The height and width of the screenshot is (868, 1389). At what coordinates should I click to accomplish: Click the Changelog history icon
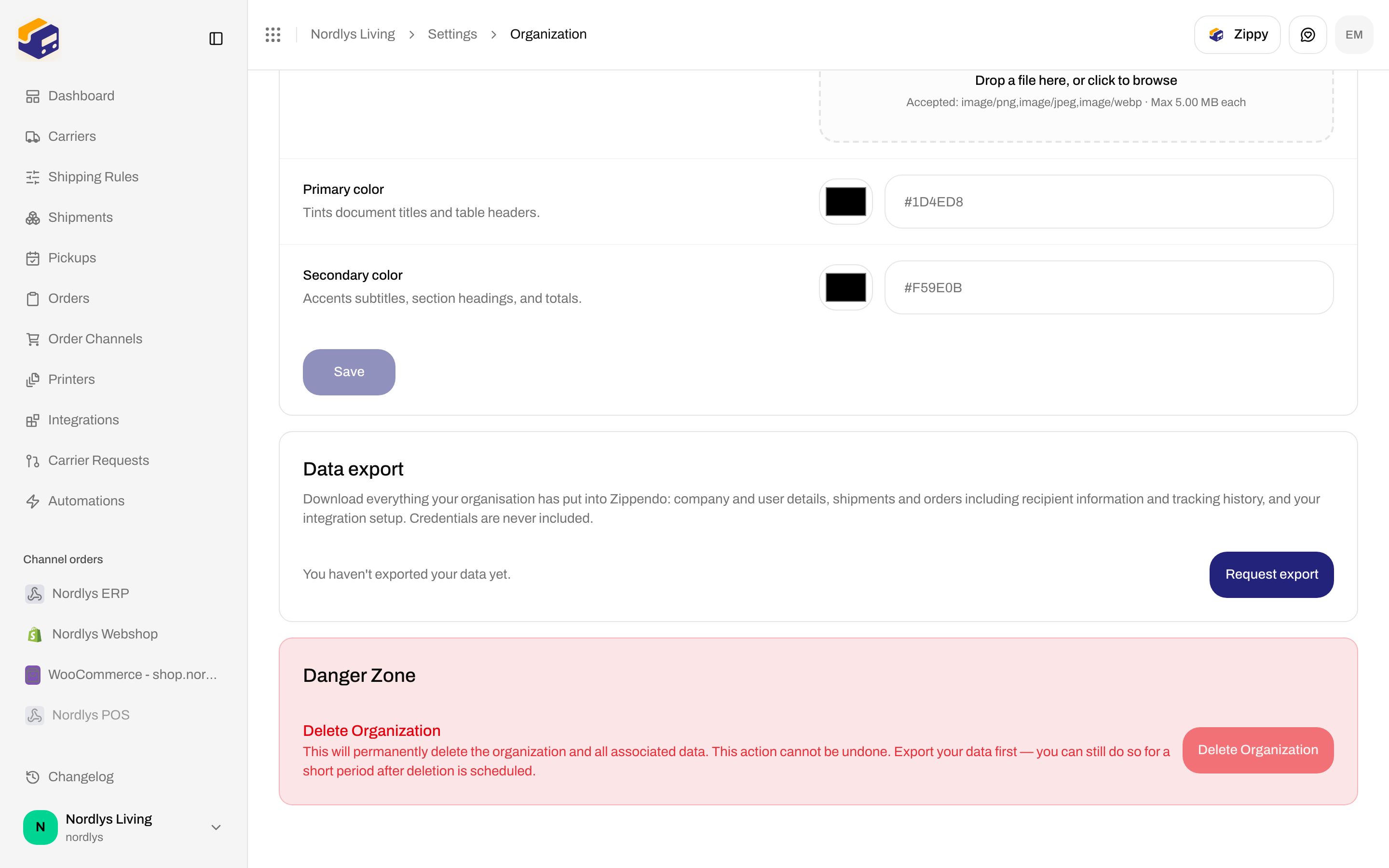pos(33,777)
